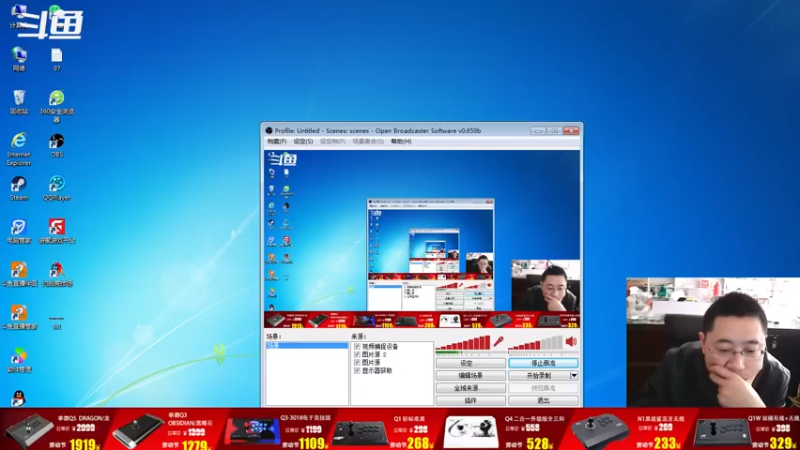Click inside the OBS preview area
Screen dimensions: 800x450
(422, 239)
